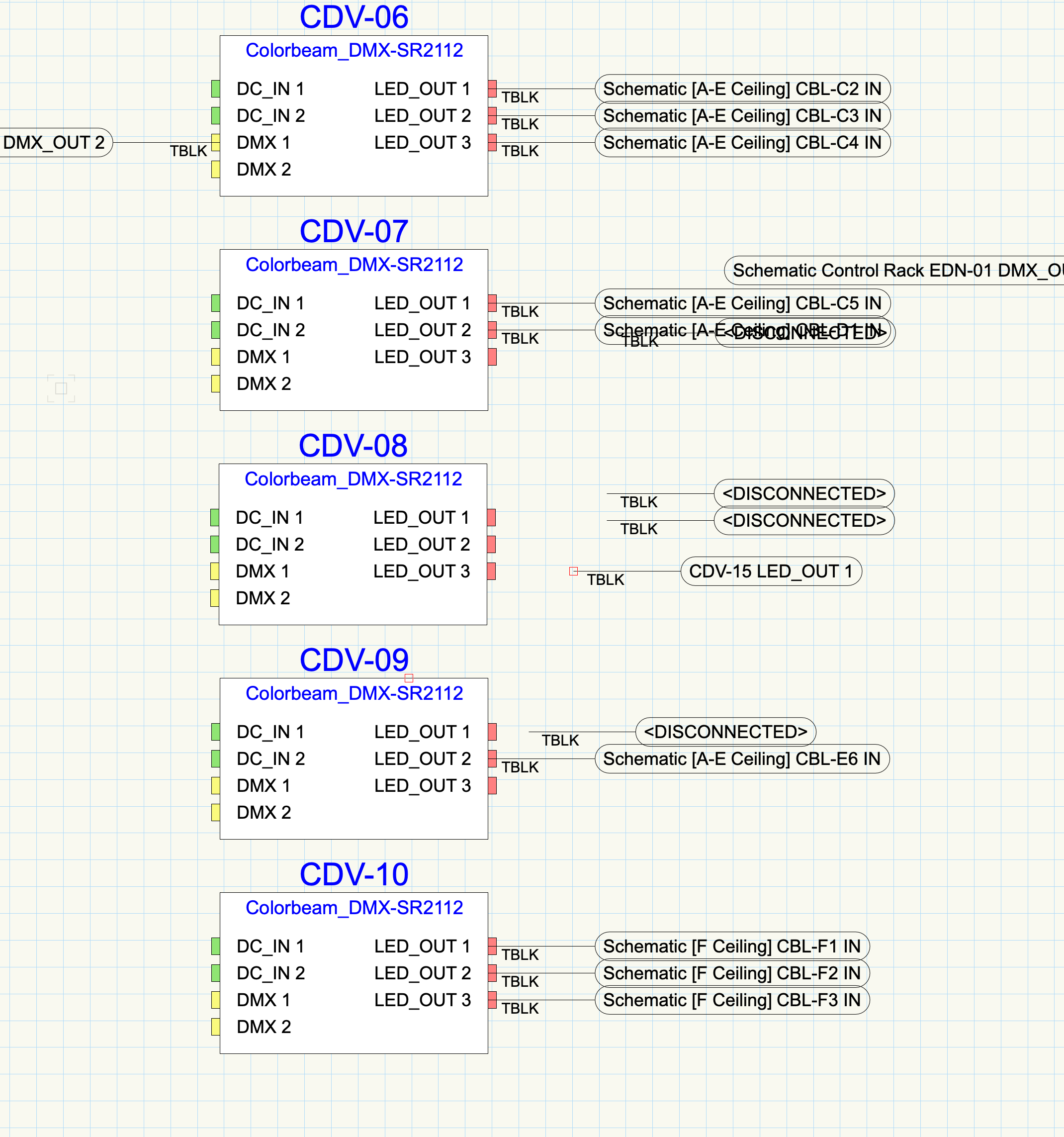Click the Colorbeam_DMX-SR2112 title in CDV-10
Image resolution: width=1064 pixels, height=1137 pixels.
(354, 908)
